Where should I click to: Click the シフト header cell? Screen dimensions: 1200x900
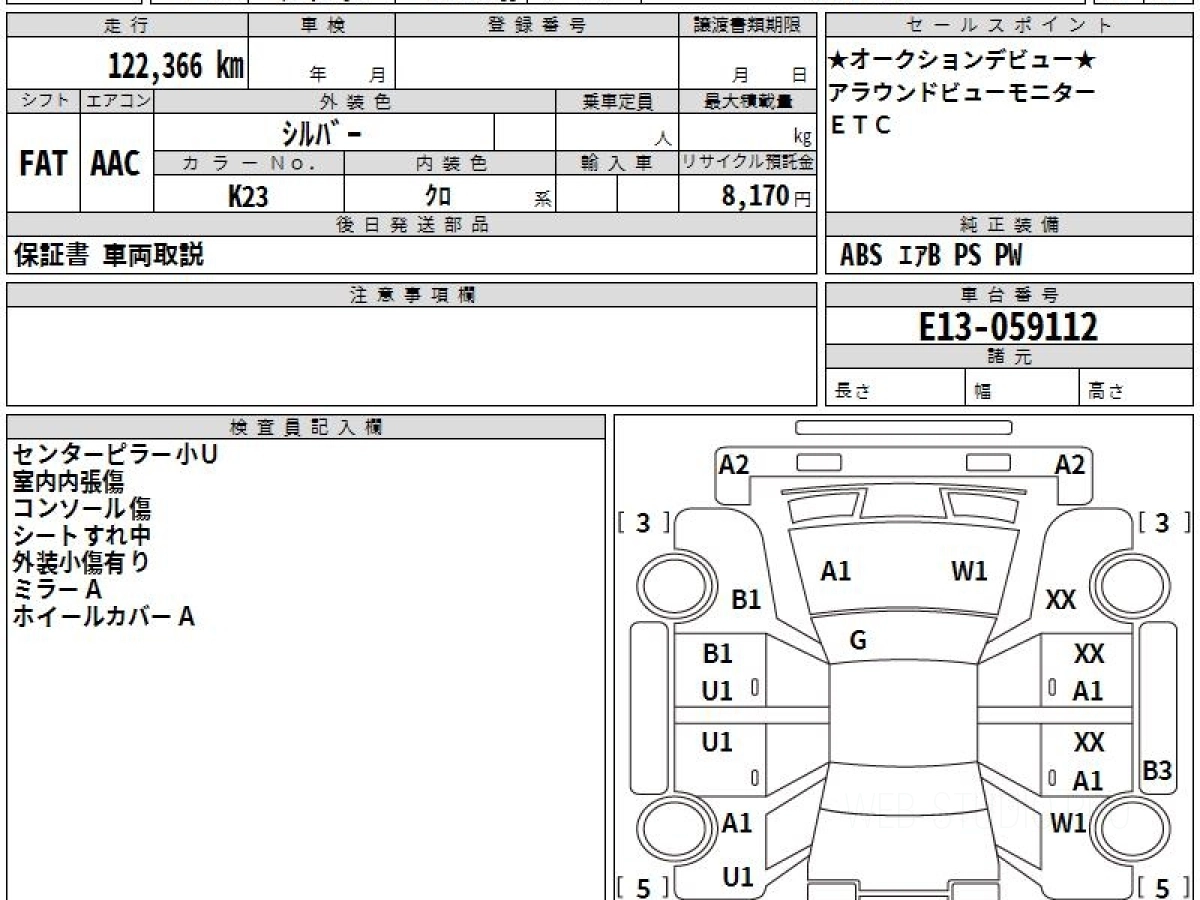click(43, 101)
